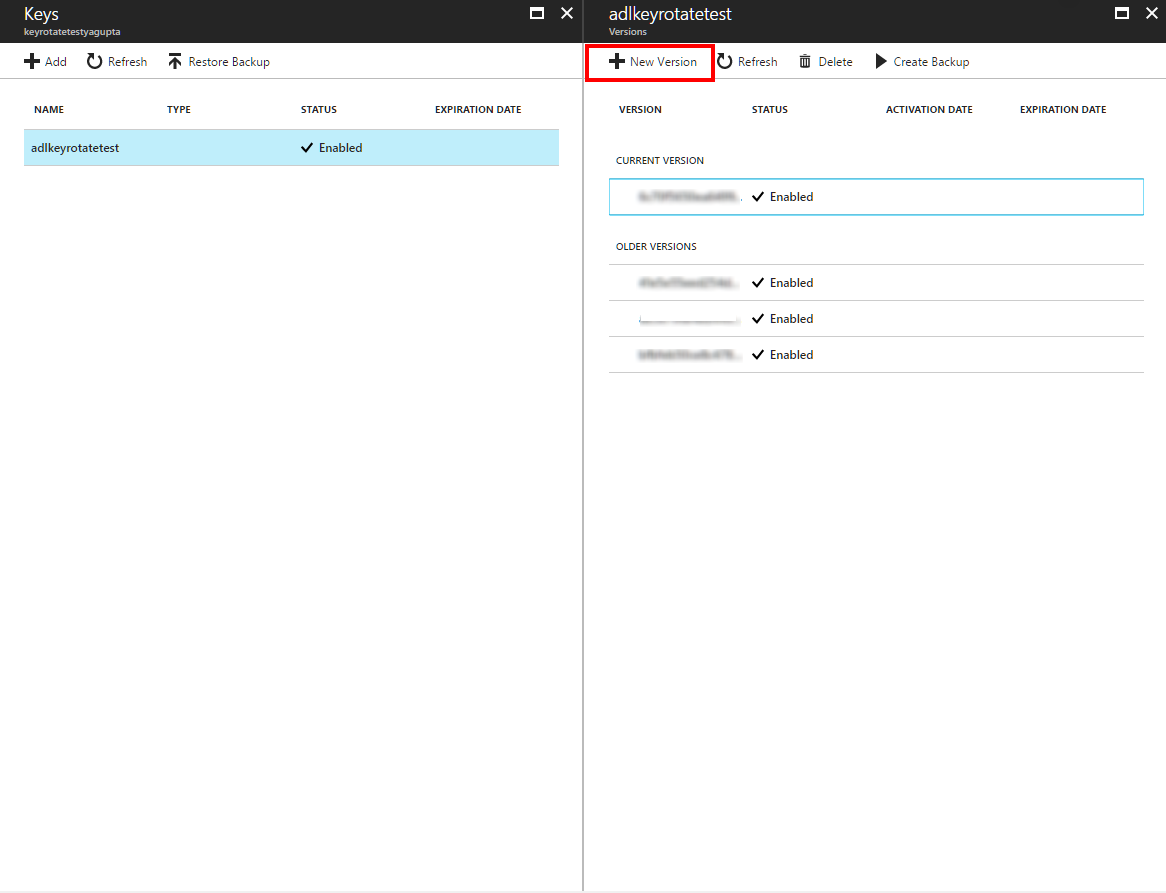
Task: Maximize the adlkeyrotatetest Versions blade
Action: 1122,13
